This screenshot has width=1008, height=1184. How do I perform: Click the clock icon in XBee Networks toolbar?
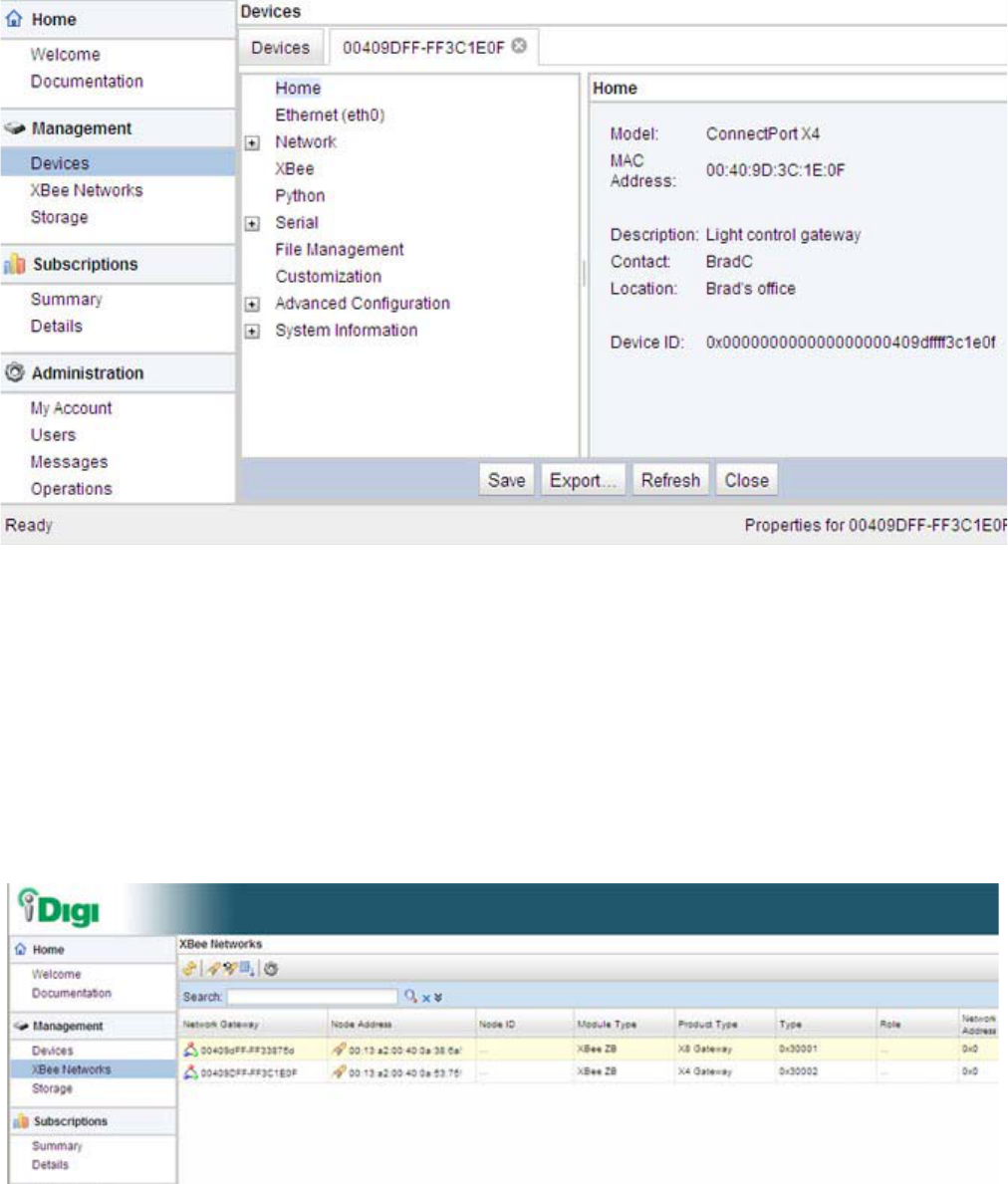coord(271,969)
